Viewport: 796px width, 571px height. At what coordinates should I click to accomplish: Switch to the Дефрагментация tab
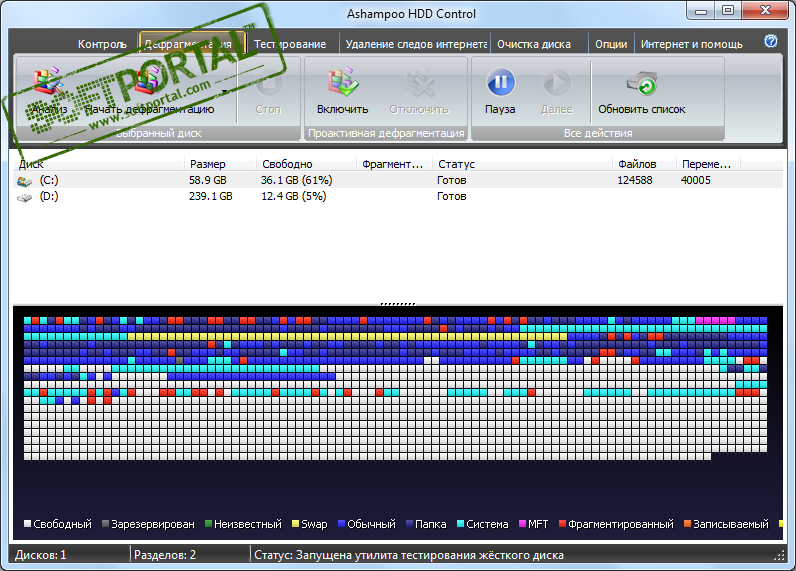point(192,43)
